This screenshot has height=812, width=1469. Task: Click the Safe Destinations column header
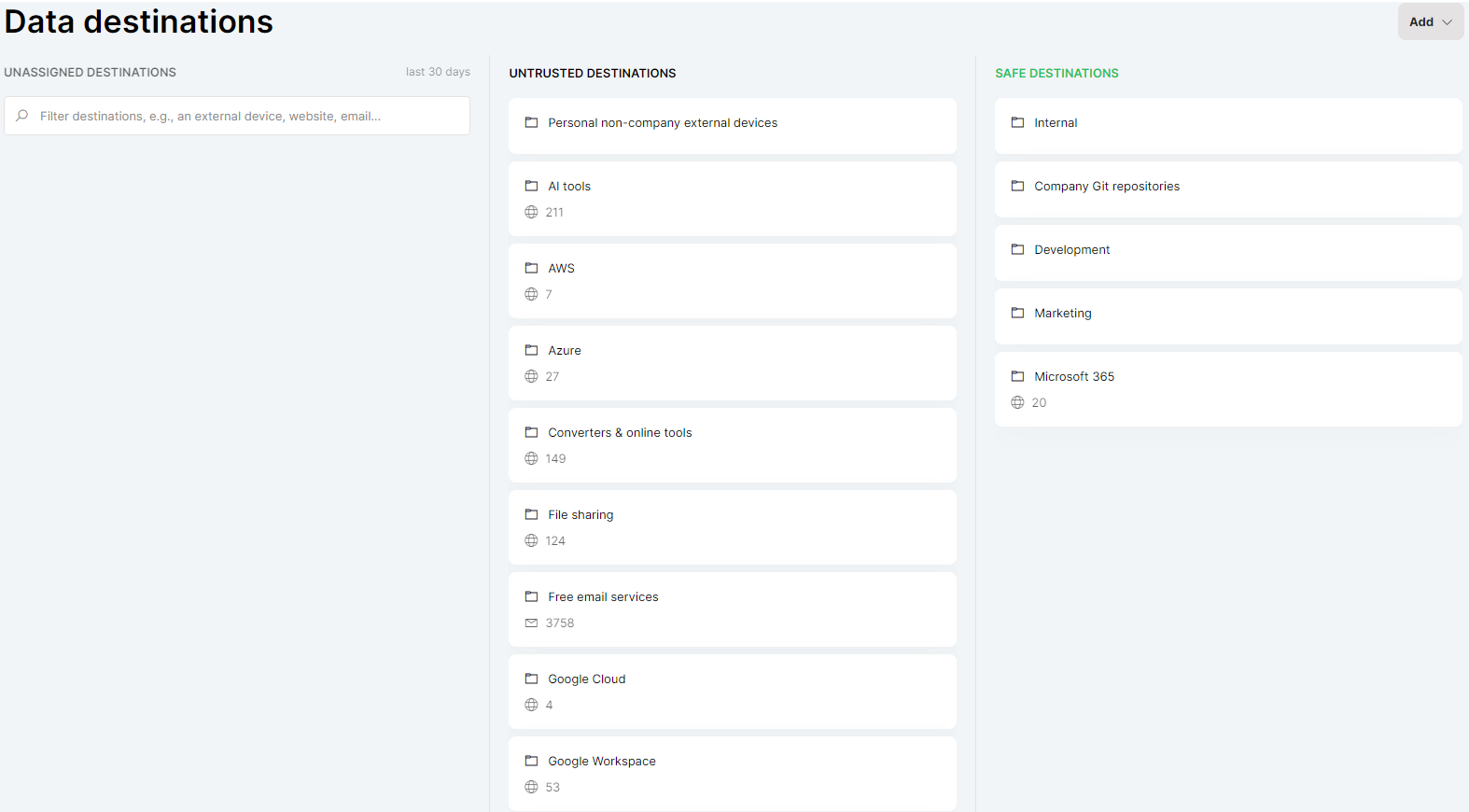click(x=1056, y=73)
